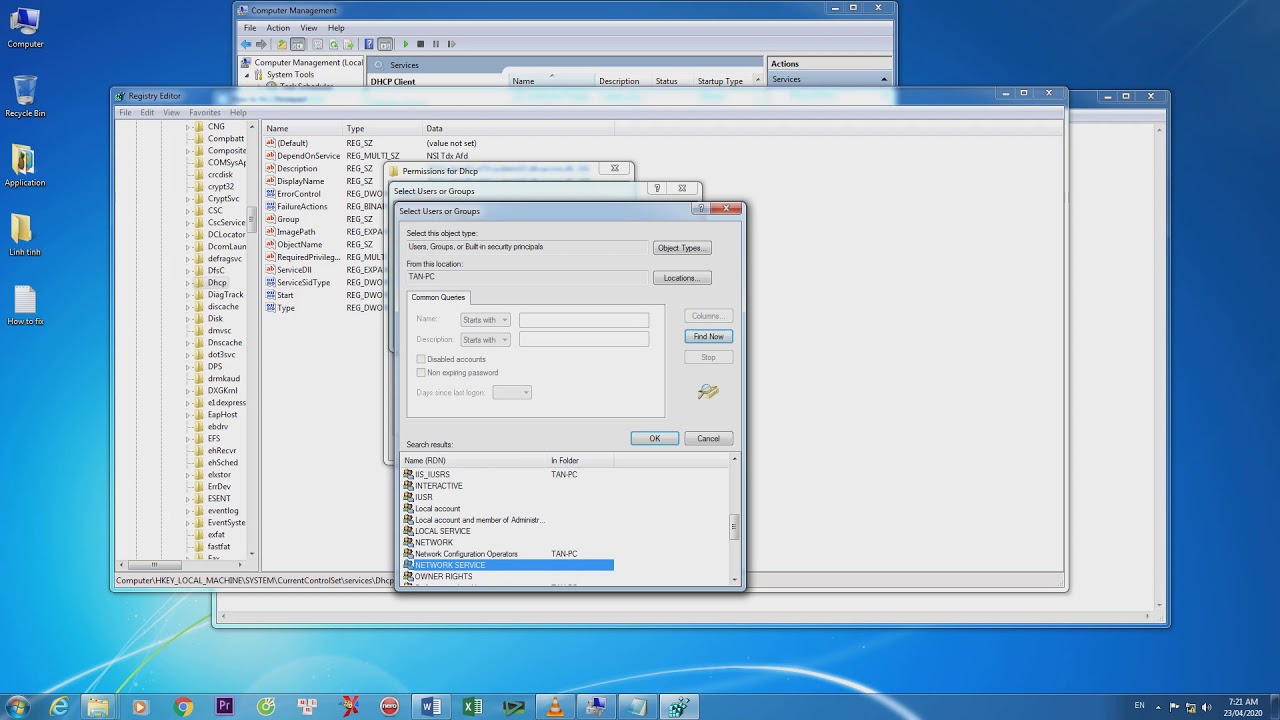Image resolution: width=1280 pixels, height=720 pixels.
Task: Open Nero from taskbar
Action: (390, 707)
